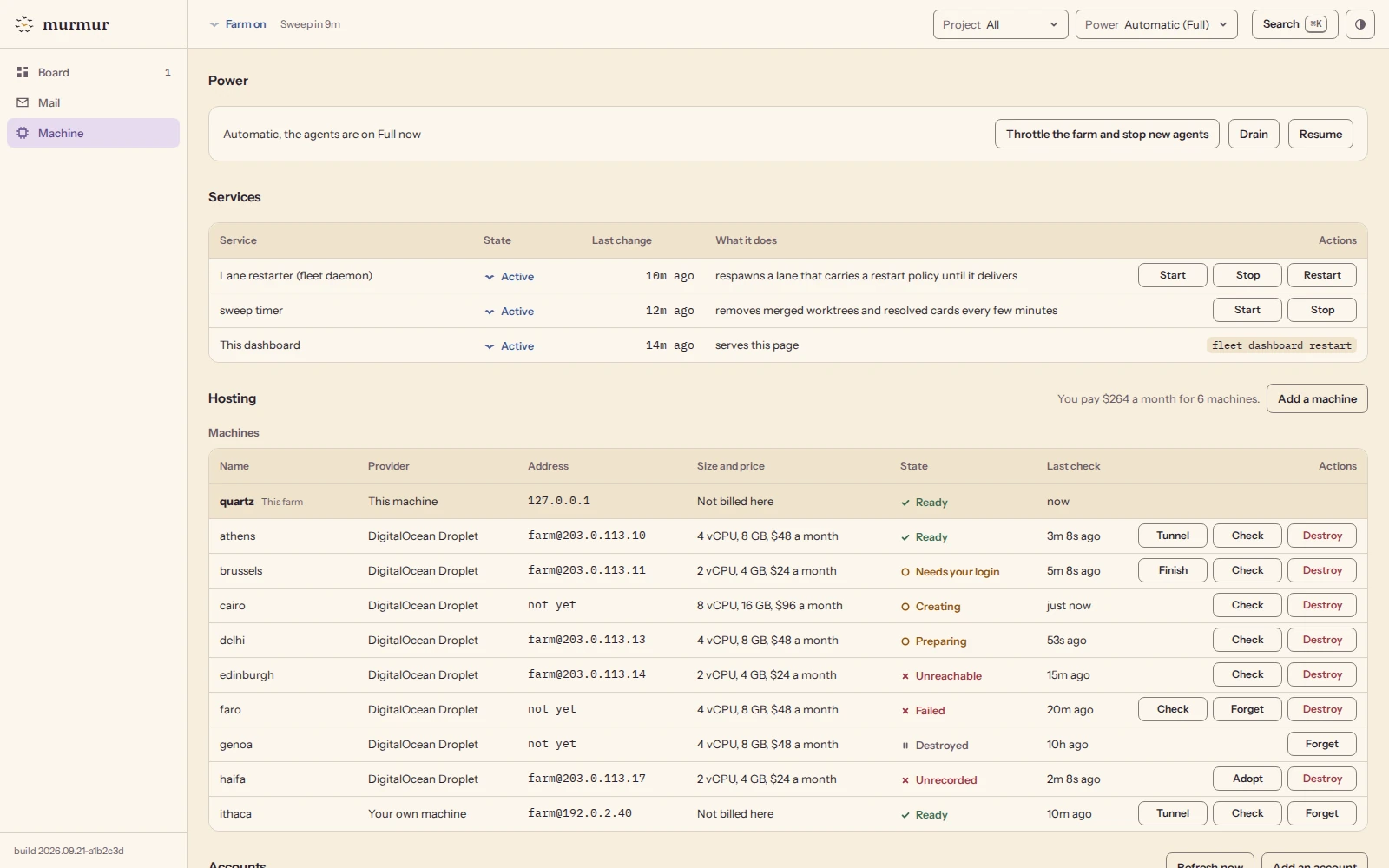Click address farm@192.0.2.40
The height and width of the screenshot is (868, 1389).
point(580,813)
